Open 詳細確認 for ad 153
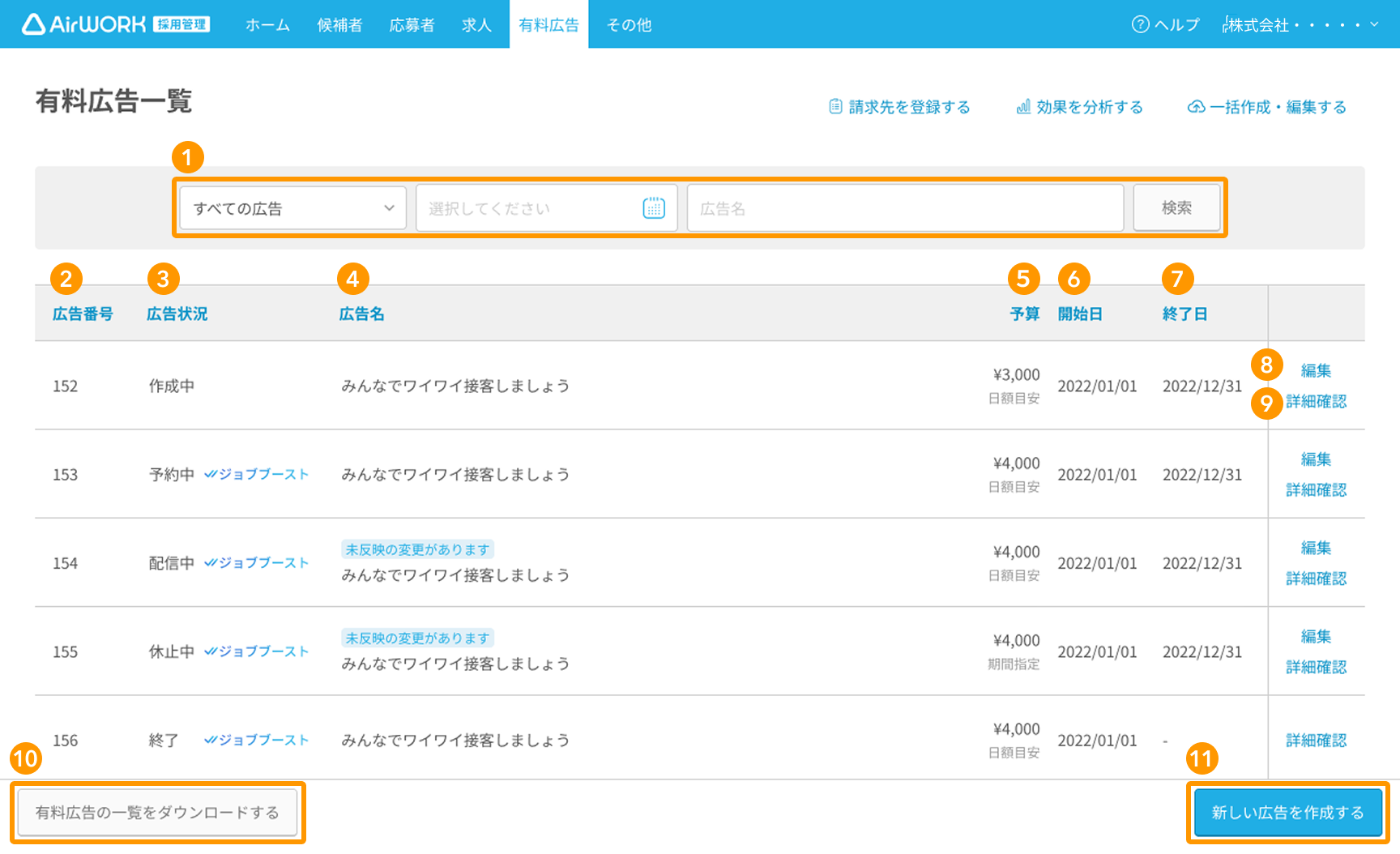The width and height of the screenshot is (1400, 854). [x=1316, y=489]
